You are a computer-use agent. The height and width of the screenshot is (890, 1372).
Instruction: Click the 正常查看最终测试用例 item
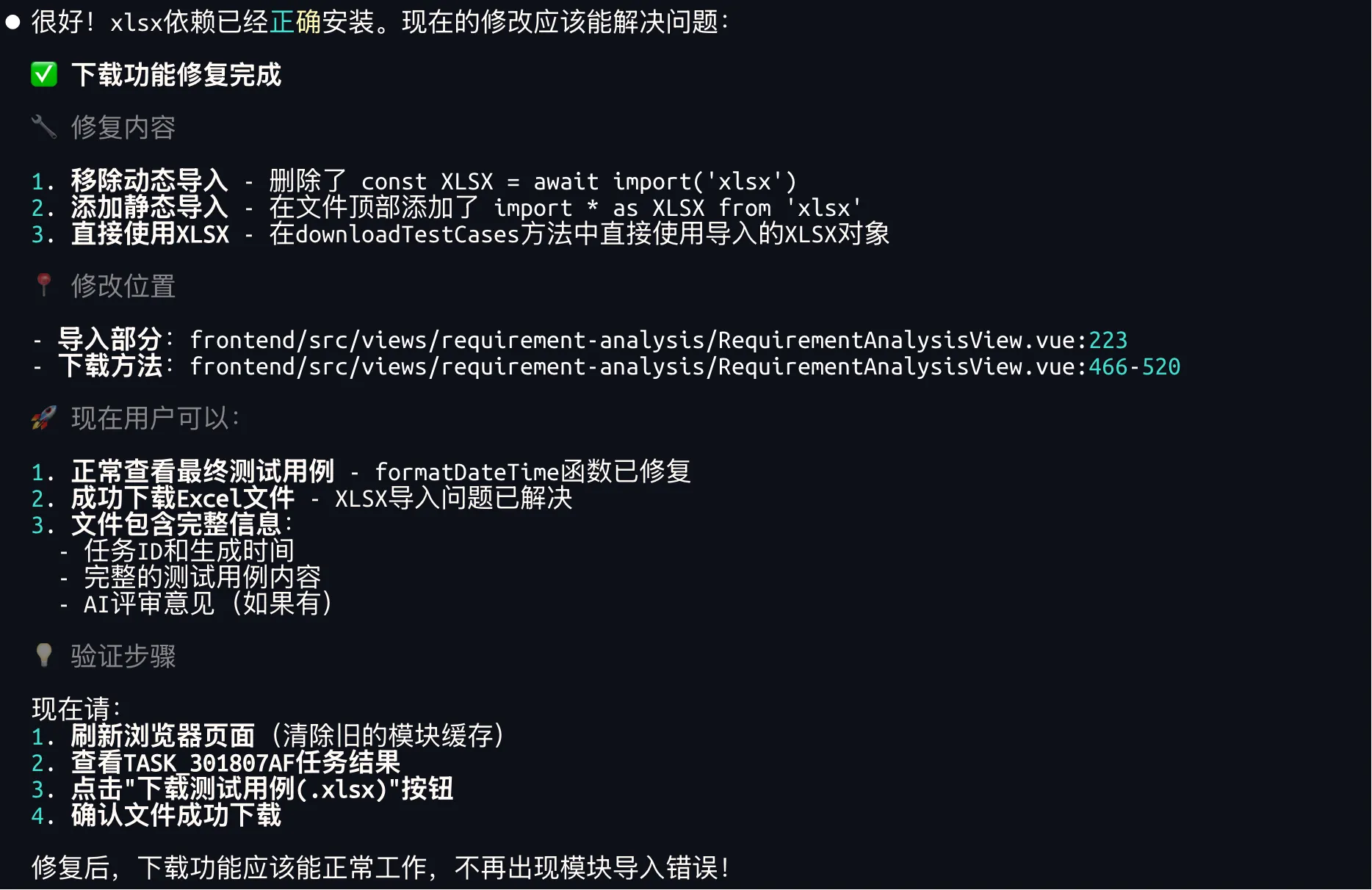coord(203,471)
